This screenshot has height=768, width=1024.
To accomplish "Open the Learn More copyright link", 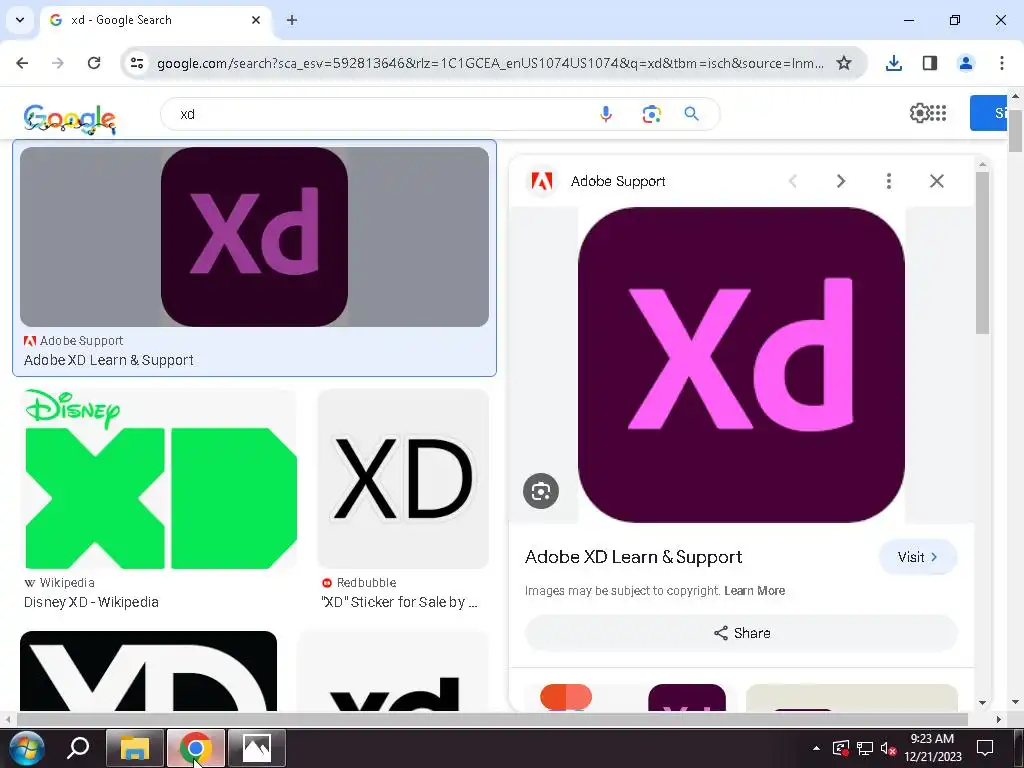I will tap(754, 590).
